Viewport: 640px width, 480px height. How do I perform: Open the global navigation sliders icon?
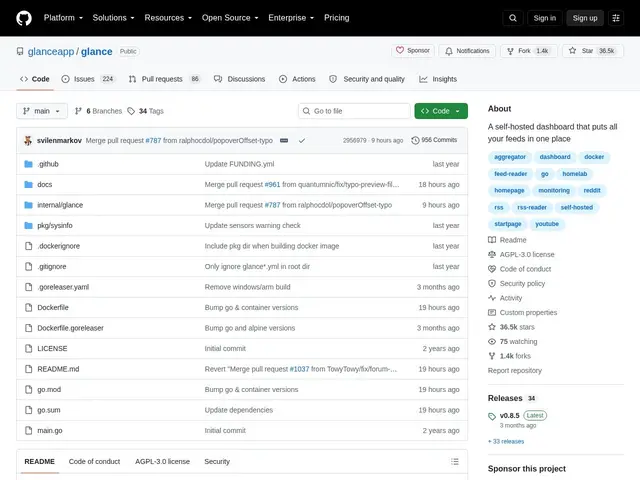pos(616,18)
